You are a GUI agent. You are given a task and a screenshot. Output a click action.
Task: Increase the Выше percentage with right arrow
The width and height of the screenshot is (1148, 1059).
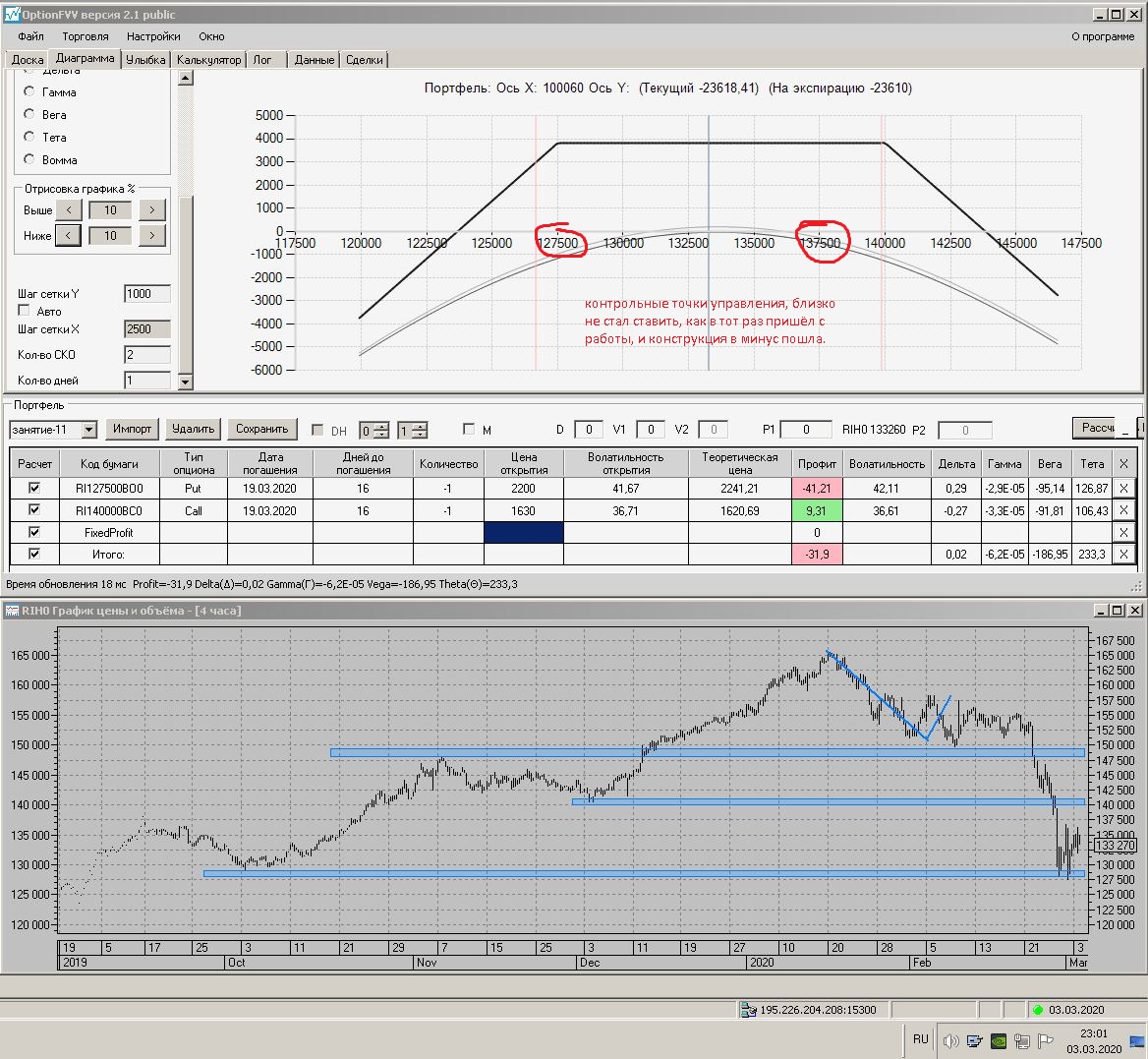(x=152, y=210)
